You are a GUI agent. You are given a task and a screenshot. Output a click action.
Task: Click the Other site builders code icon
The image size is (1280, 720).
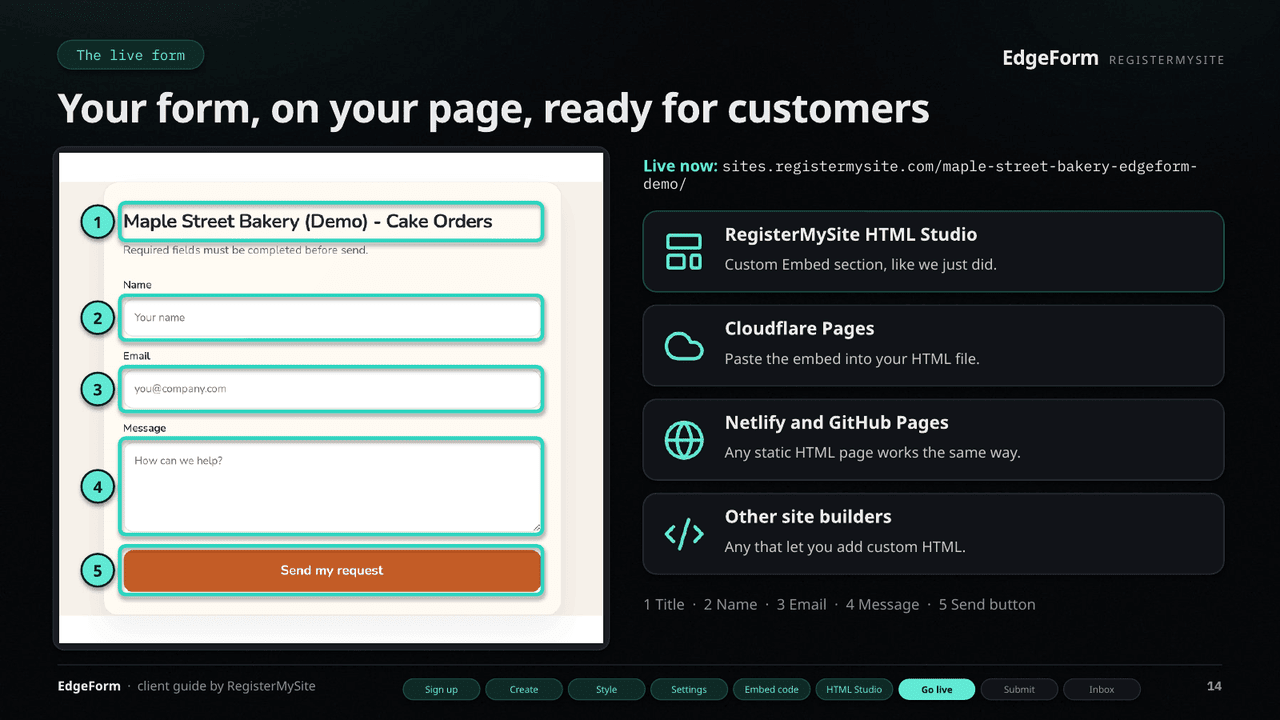(x=684, y=534)
